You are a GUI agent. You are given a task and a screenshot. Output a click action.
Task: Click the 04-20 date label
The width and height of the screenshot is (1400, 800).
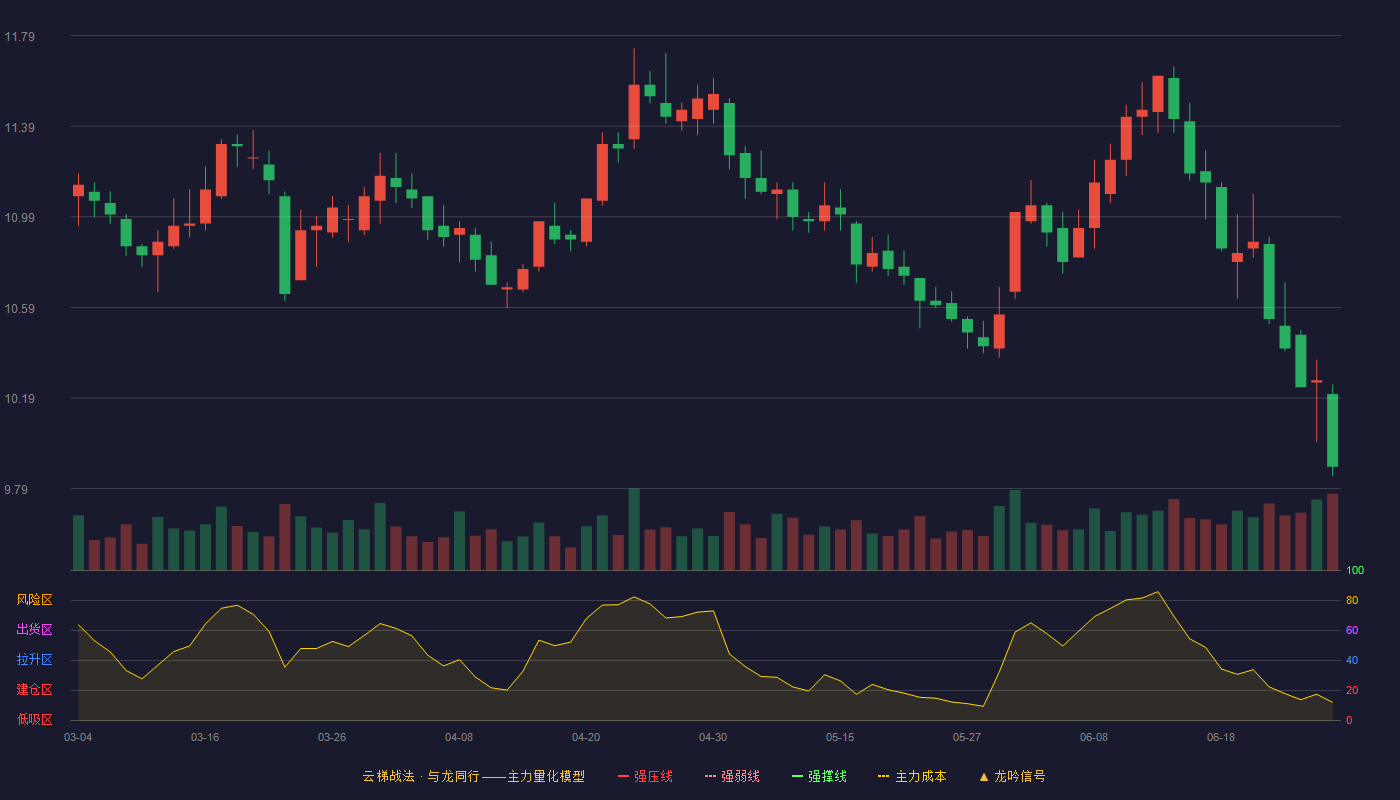click(586, 737)
